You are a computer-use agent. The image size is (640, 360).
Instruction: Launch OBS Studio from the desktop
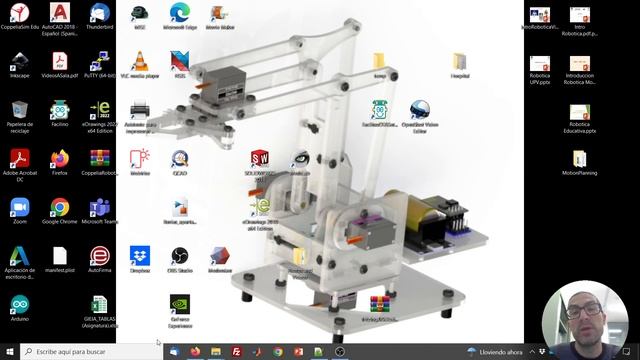click(180, 259)
